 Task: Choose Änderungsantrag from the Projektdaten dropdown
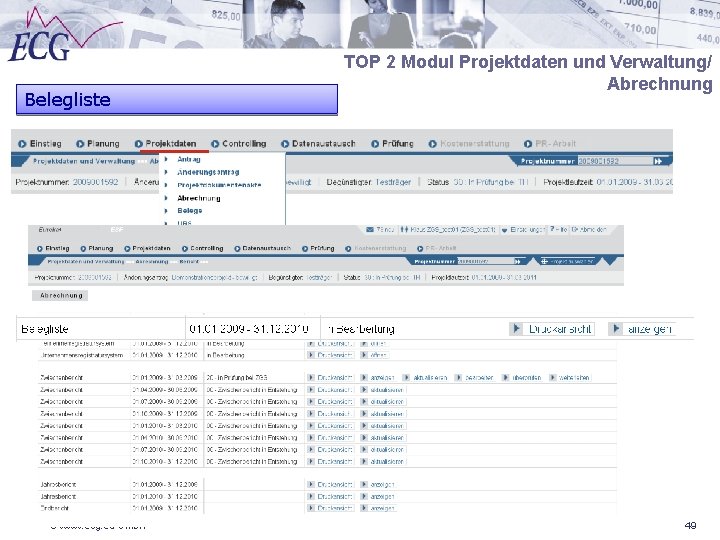click(208, 172)
